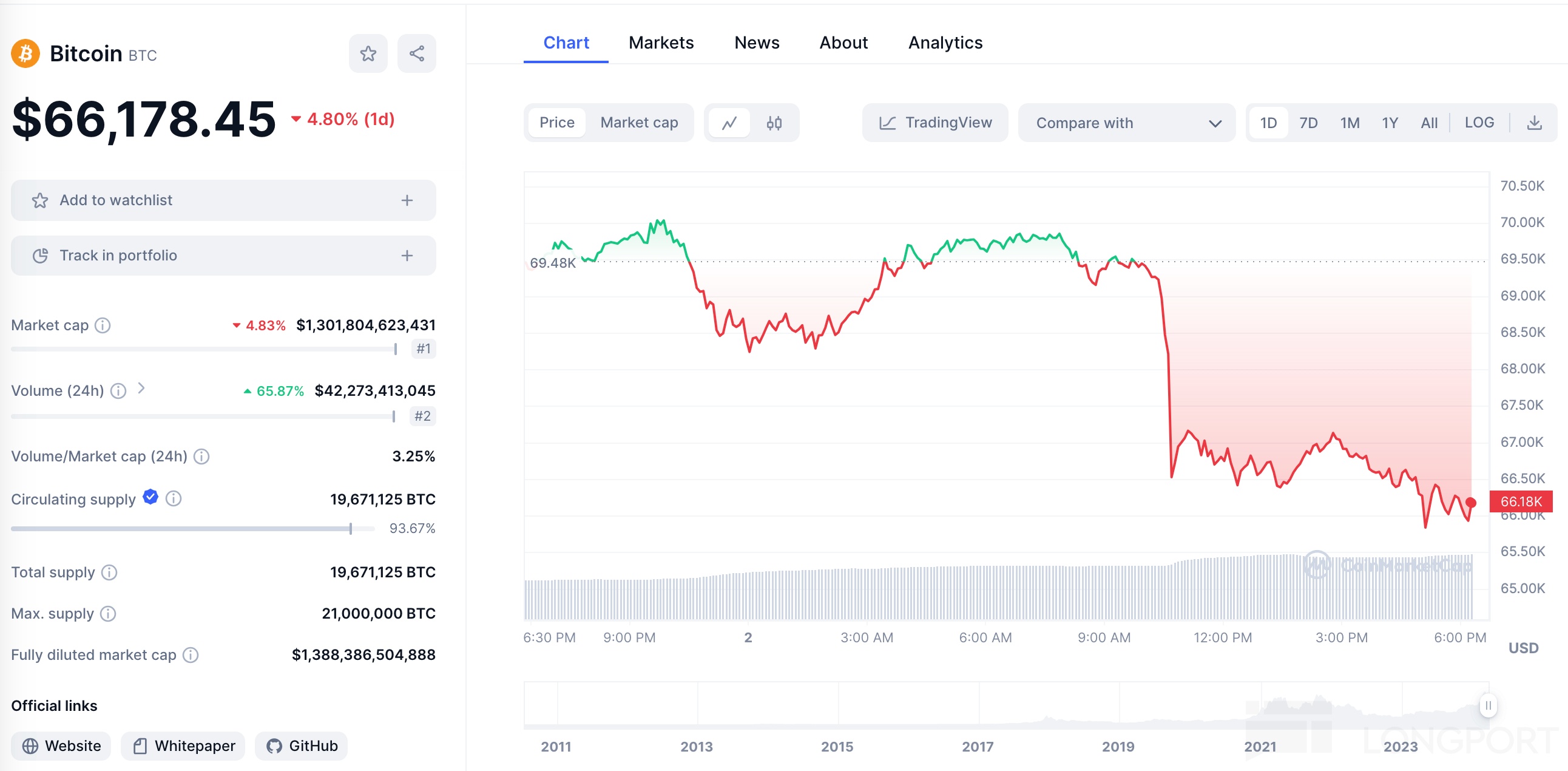Expand Volume (24h) chevron arrow

click(141, 388)
